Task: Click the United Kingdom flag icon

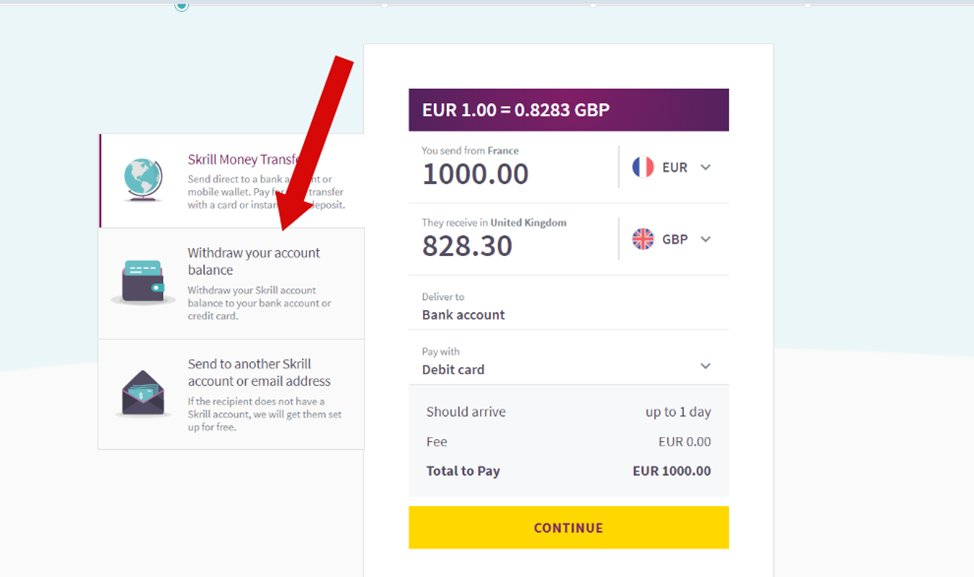Action: coord(643,239)
